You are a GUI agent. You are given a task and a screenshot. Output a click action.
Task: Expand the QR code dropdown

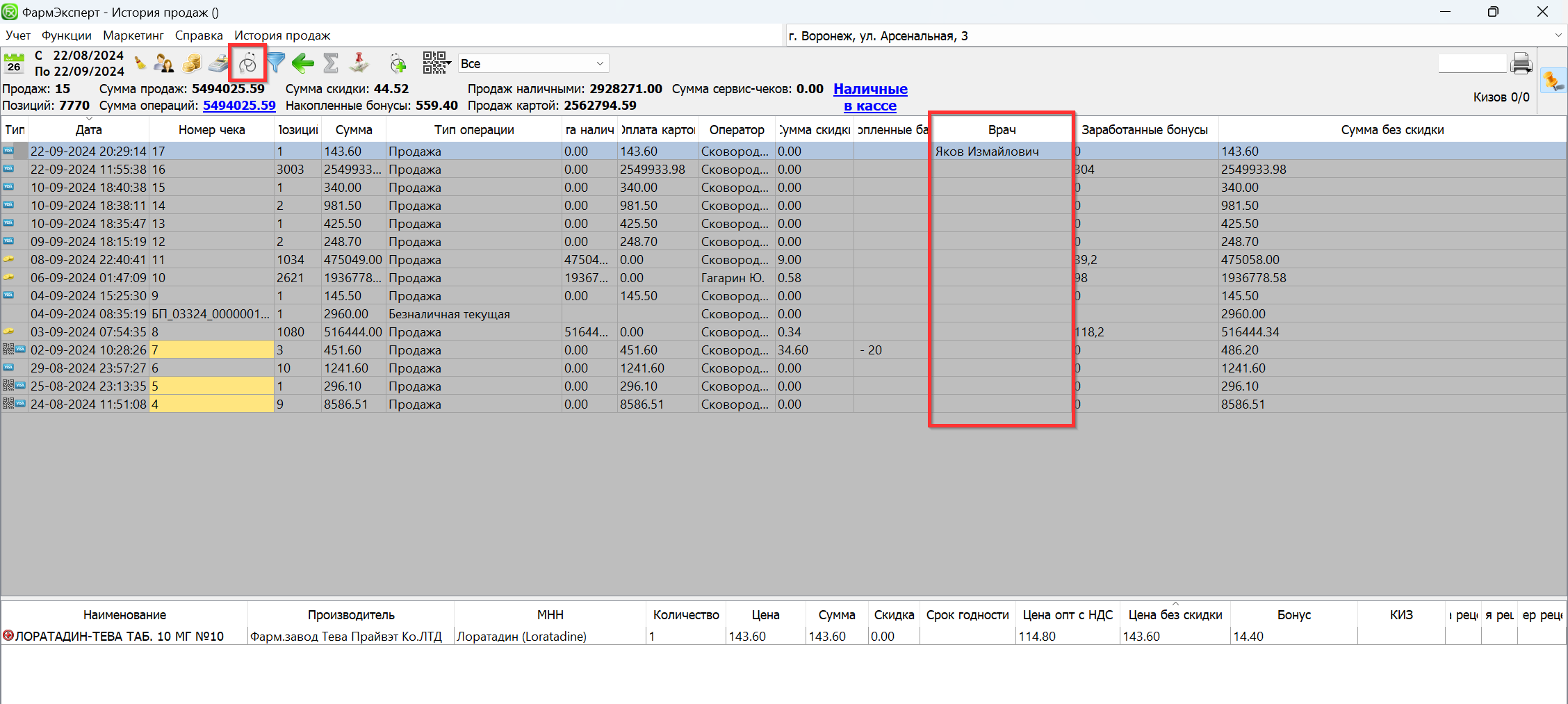(436, 63)
